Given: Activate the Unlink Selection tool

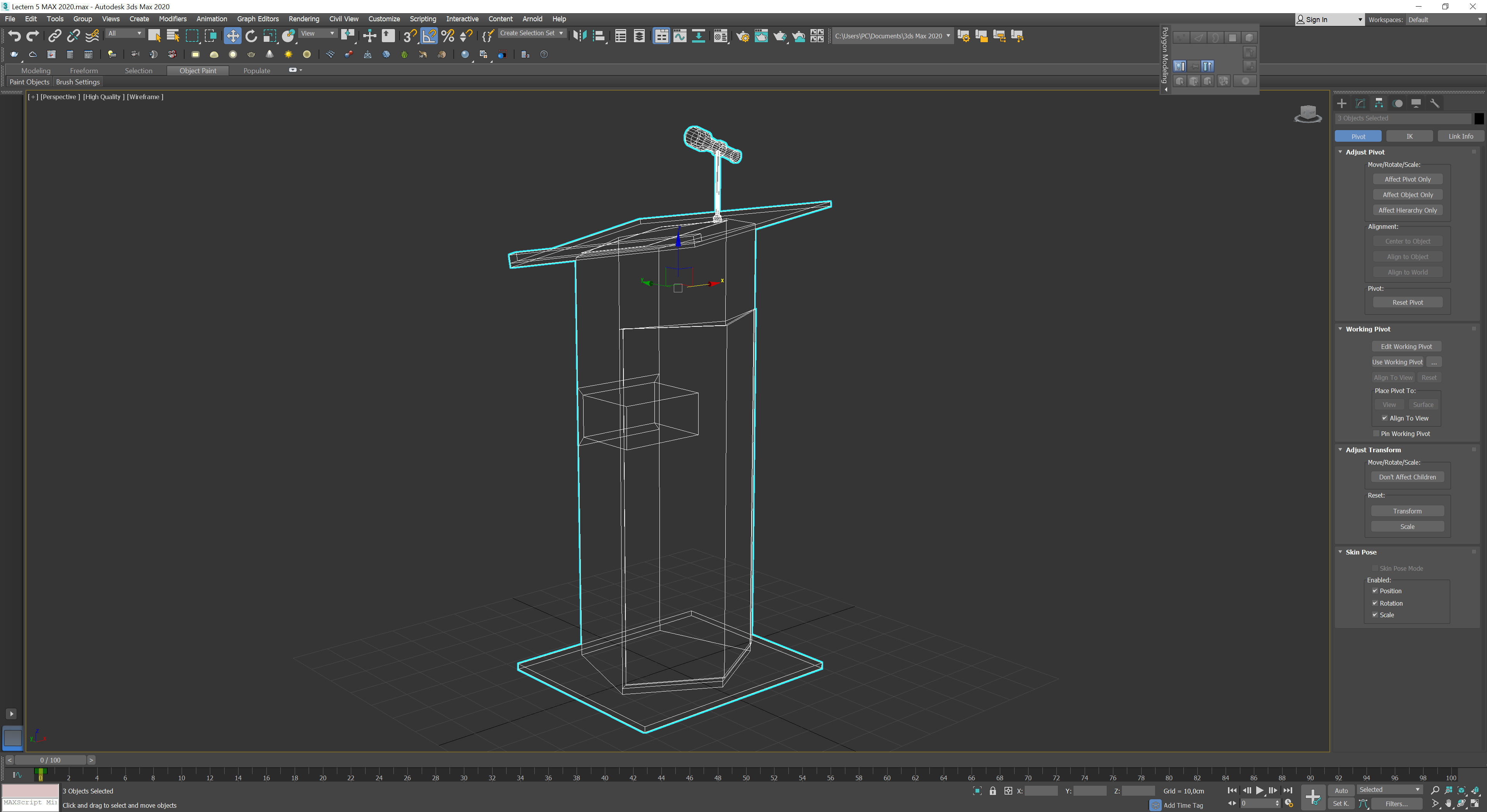Looking at the screenshot, I should [x=73, y=36].
